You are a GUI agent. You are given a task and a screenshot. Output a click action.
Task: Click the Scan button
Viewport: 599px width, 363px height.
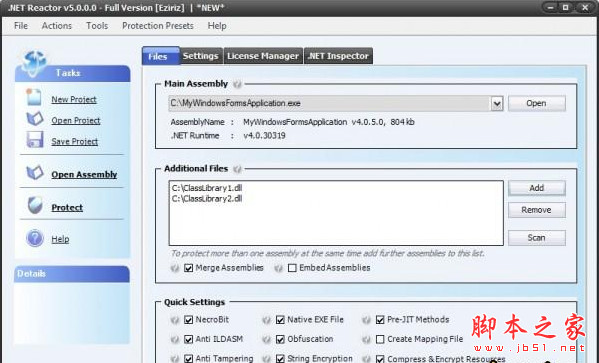[536, 238]
